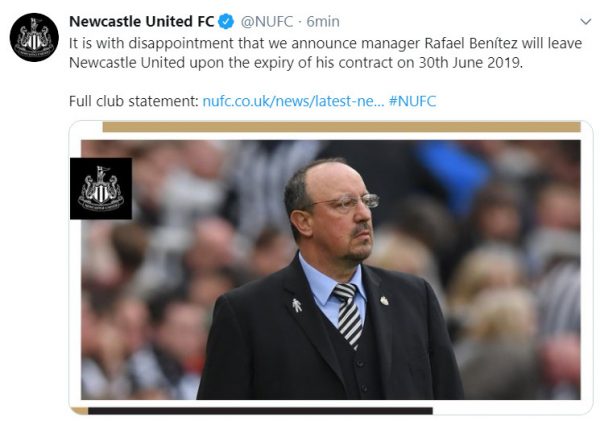
Task: Click the Newcastle United FC display name
Action: click(x=142, y=21)
